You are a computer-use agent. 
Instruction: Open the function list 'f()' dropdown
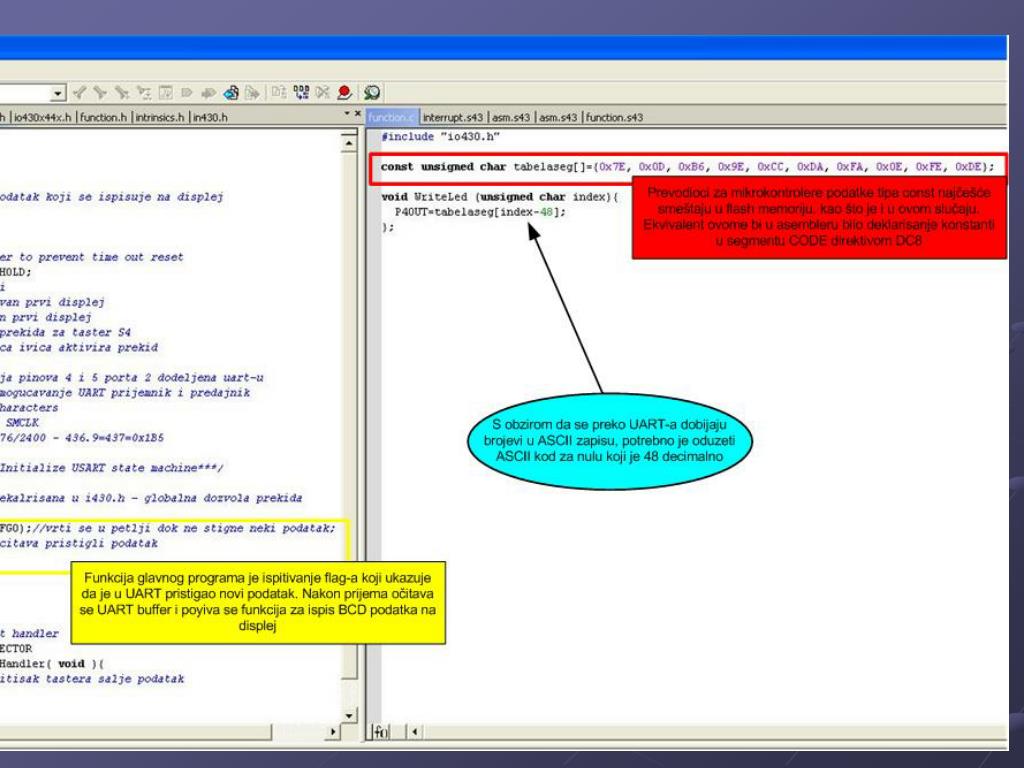point(380,731)
